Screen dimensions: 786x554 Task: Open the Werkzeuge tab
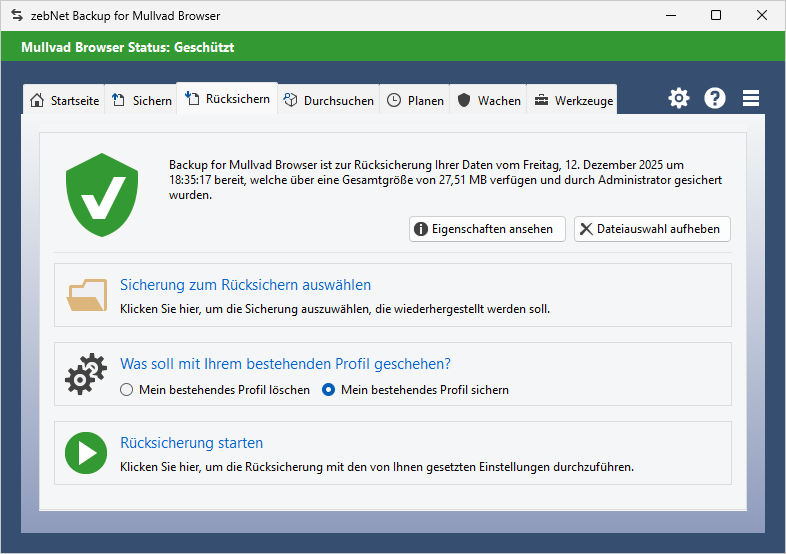pos(574,101)
